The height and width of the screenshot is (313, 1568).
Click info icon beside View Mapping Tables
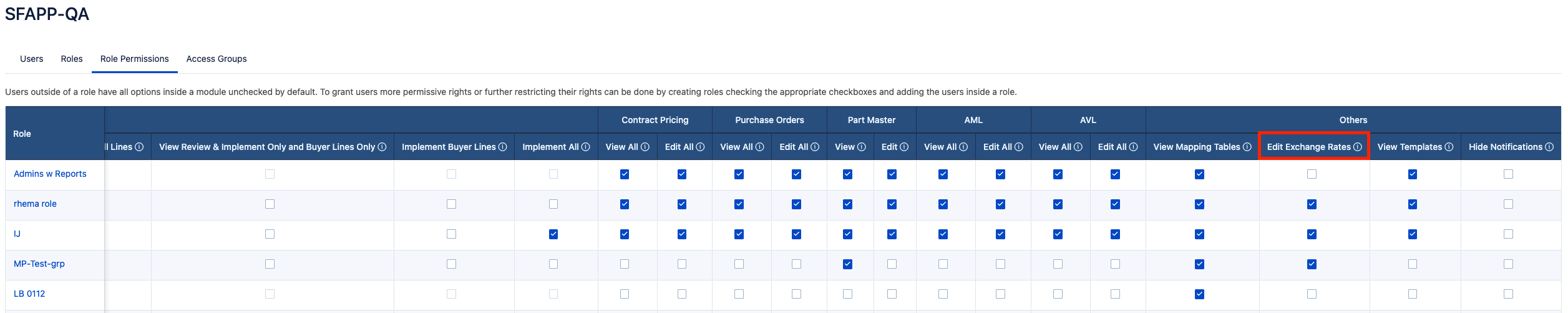[x=1247, y=147]
